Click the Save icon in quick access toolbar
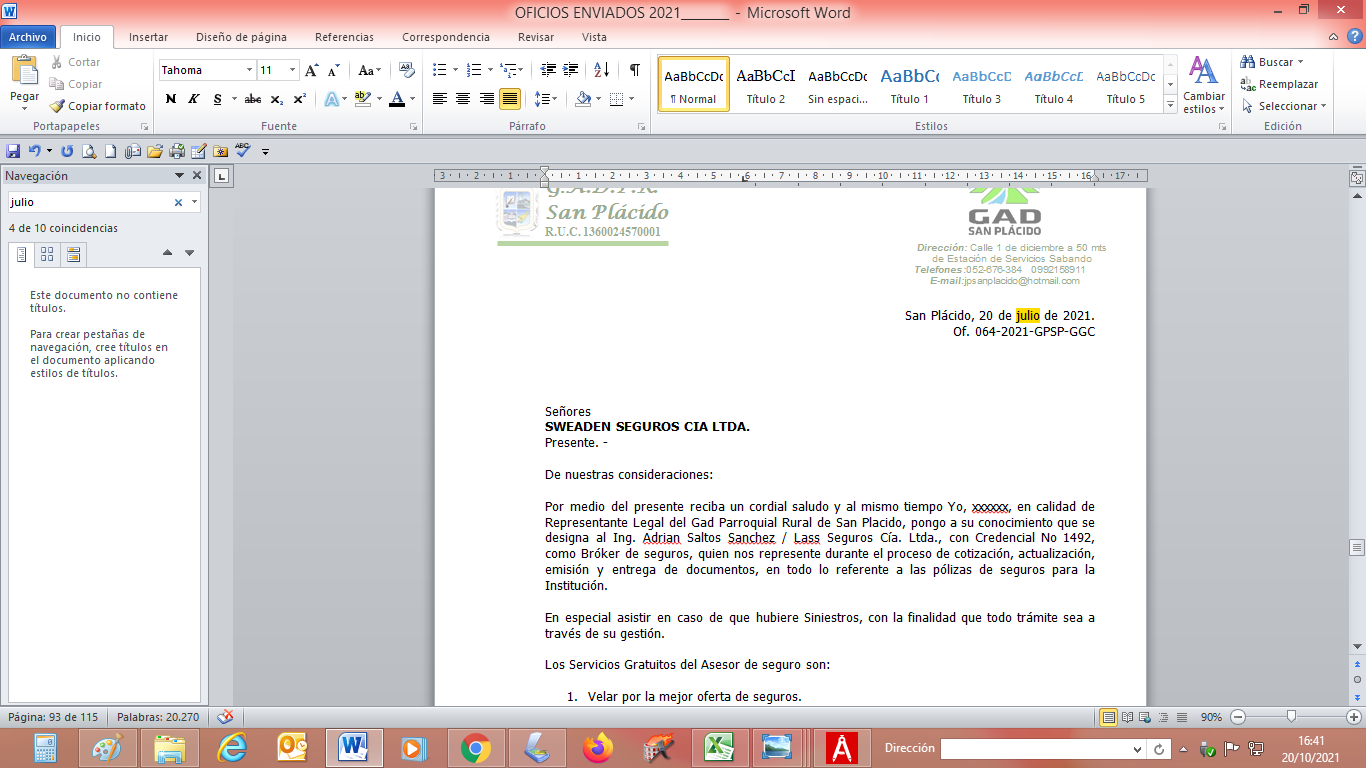This screenshot has height=768, width=1366. point(13,151)
